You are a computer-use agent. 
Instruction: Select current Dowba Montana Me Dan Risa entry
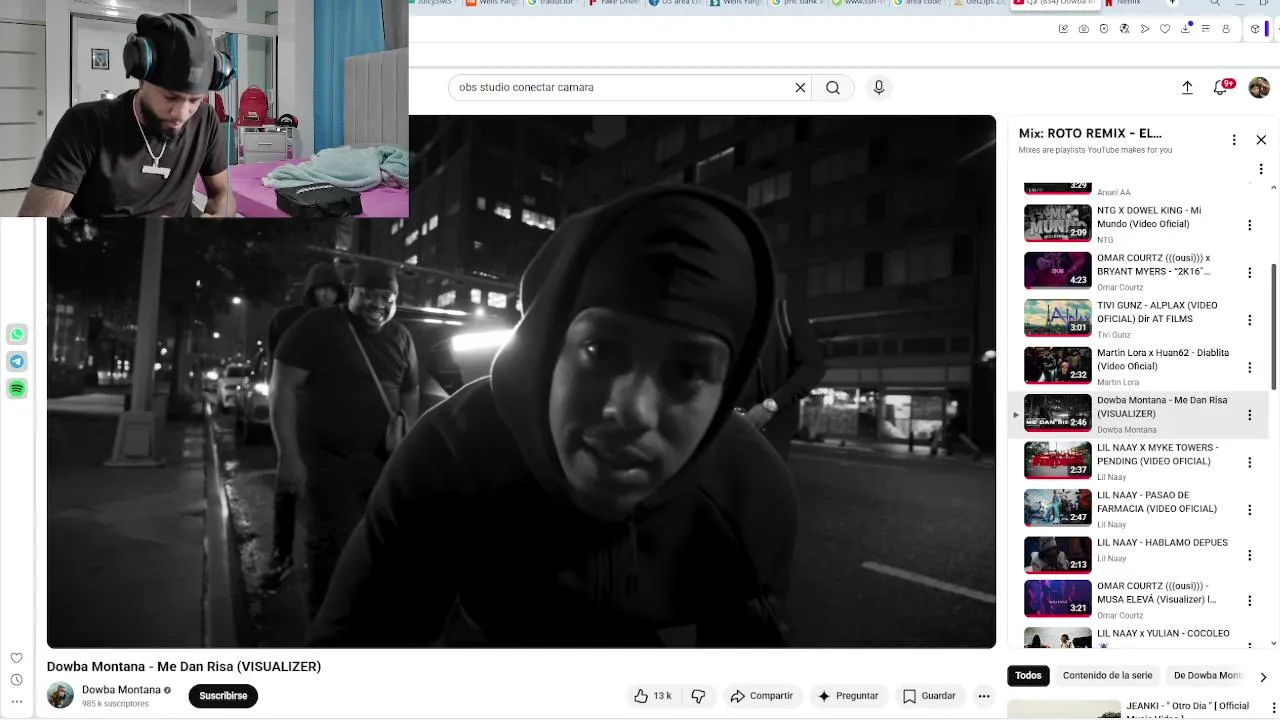pos(1139,414)
